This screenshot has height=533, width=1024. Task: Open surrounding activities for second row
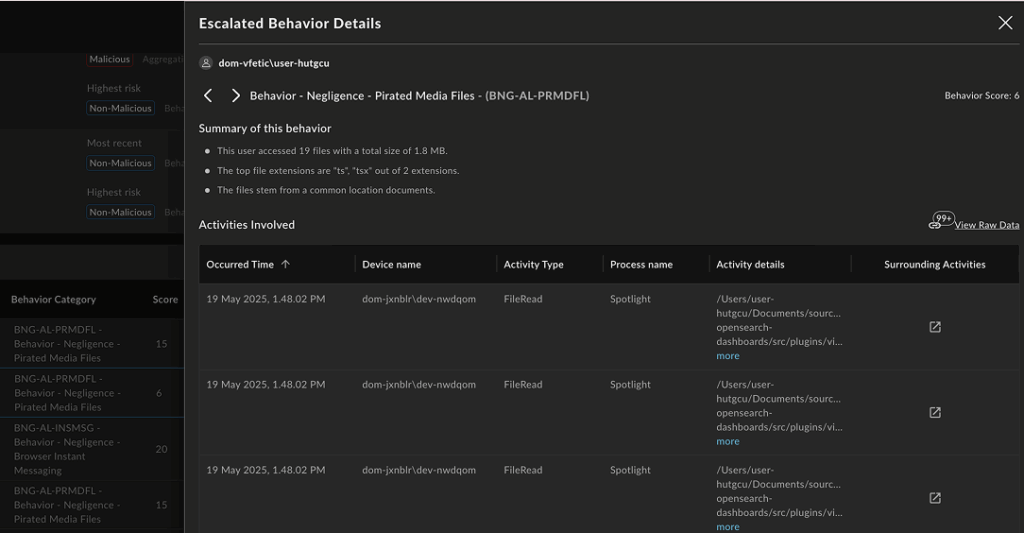(x=935, y=412)
